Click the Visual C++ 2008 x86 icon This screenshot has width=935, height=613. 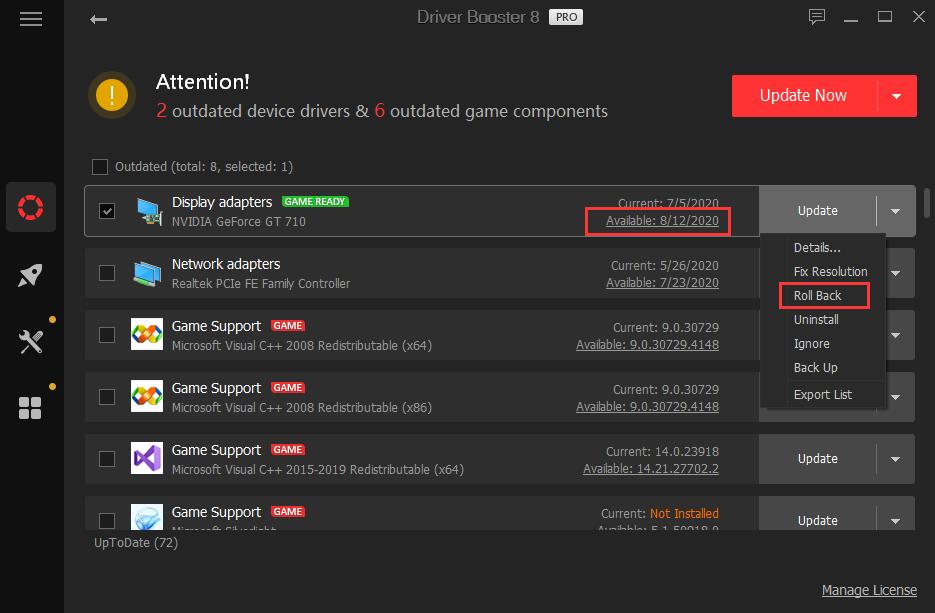click(147, 396)
